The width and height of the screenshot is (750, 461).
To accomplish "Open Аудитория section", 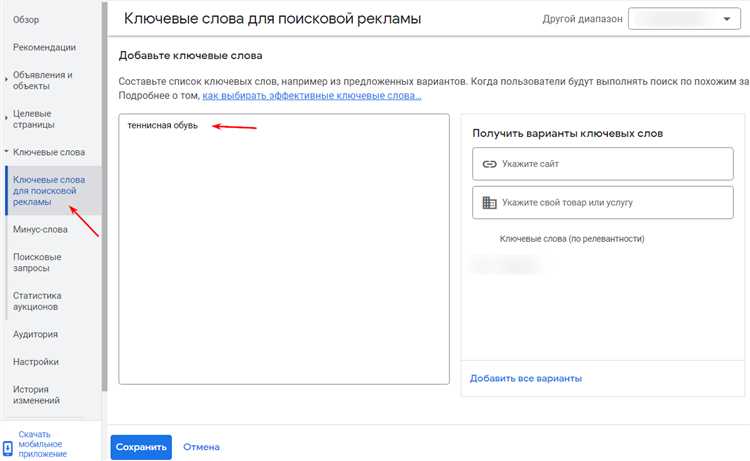I will 35,334.
